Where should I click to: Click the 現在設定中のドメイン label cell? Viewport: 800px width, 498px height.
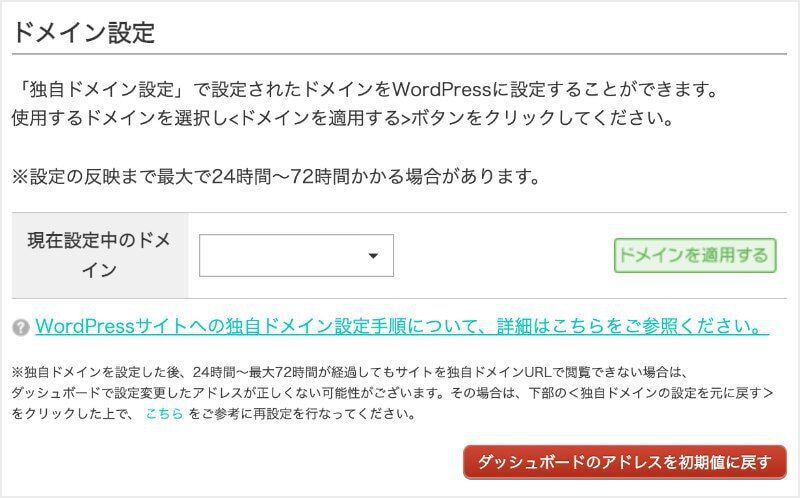click(99, 255)
